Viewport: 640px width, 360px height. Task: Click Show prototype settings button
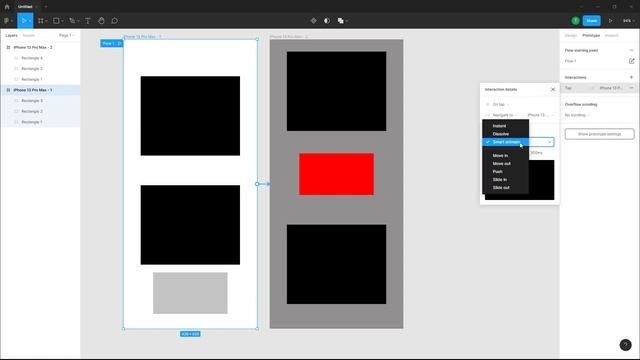coord(600,134)
